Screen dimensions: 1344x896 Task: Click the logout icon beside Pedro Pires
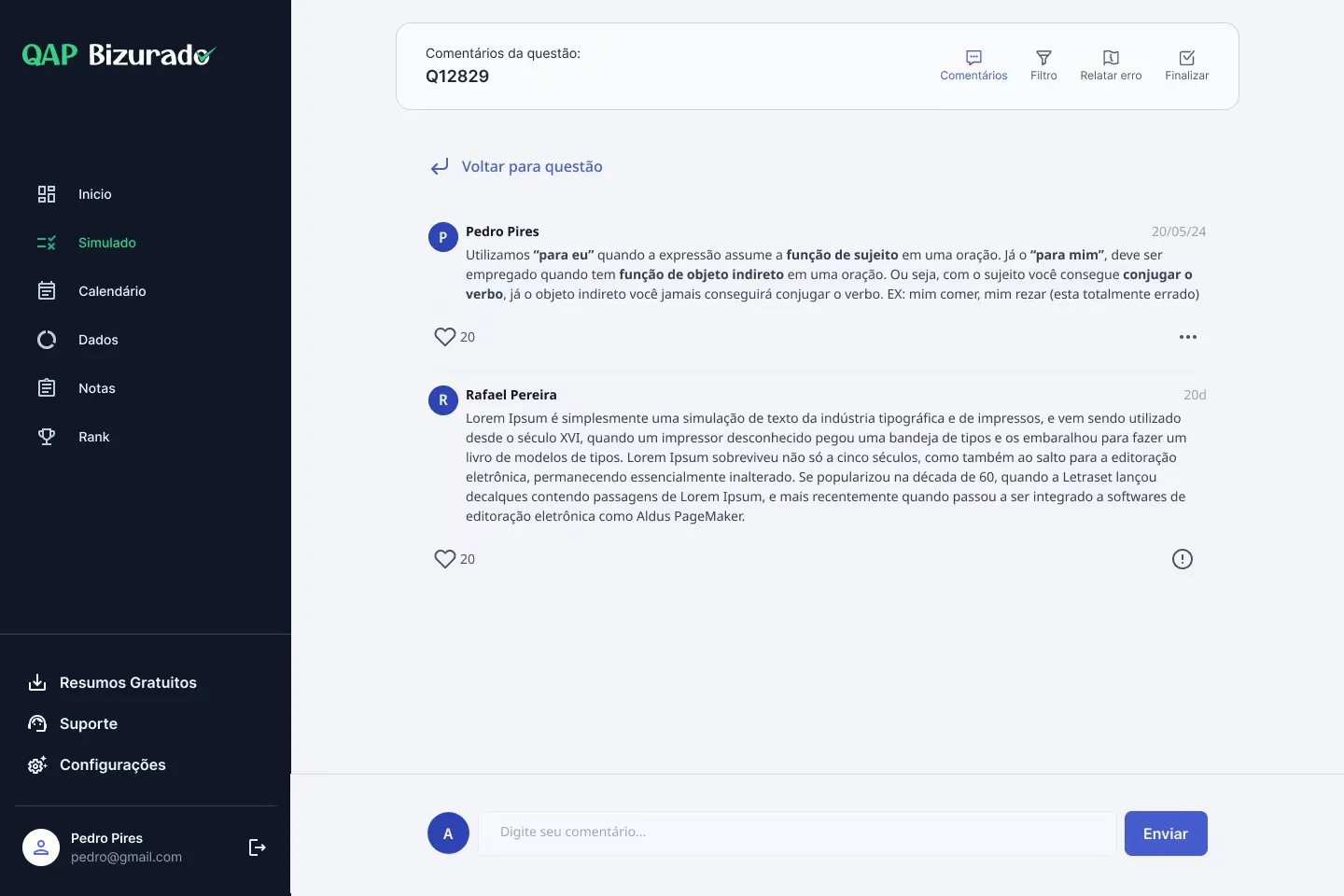258,847
